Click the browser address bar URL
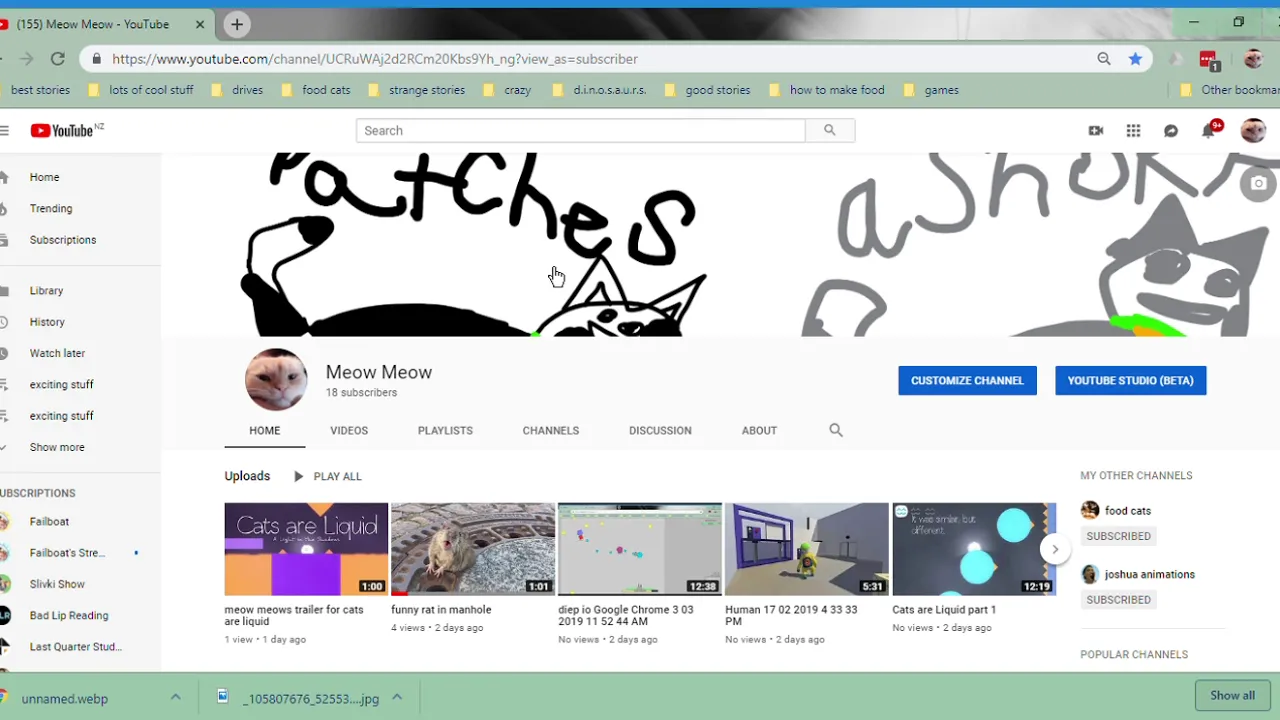The height and width of the screenshot is (720, 1280). pyautogui.click(x=375, y=59)
